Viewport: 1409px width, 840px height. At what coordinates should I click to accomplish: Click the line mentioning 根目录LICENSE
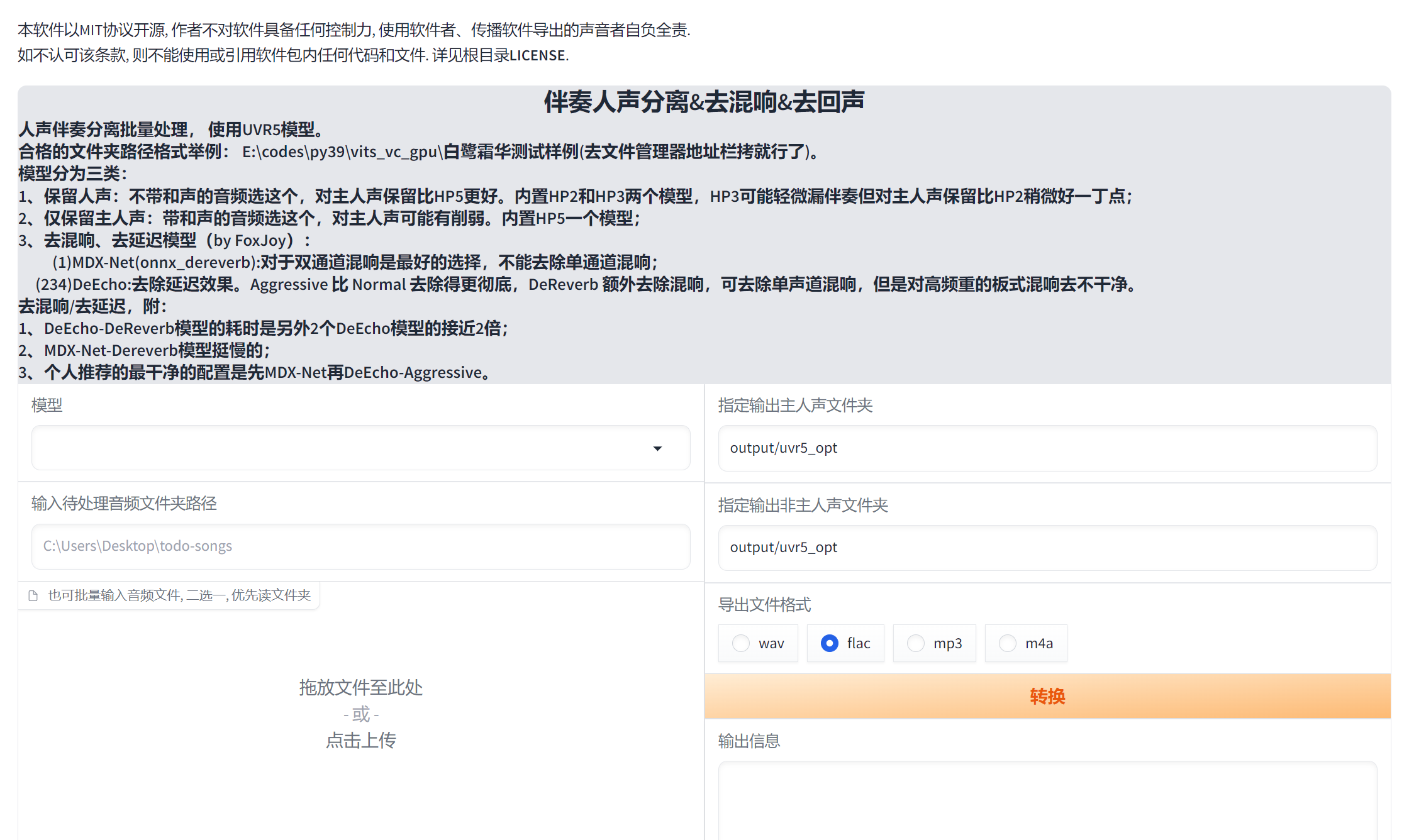click(x=293, y=55)
